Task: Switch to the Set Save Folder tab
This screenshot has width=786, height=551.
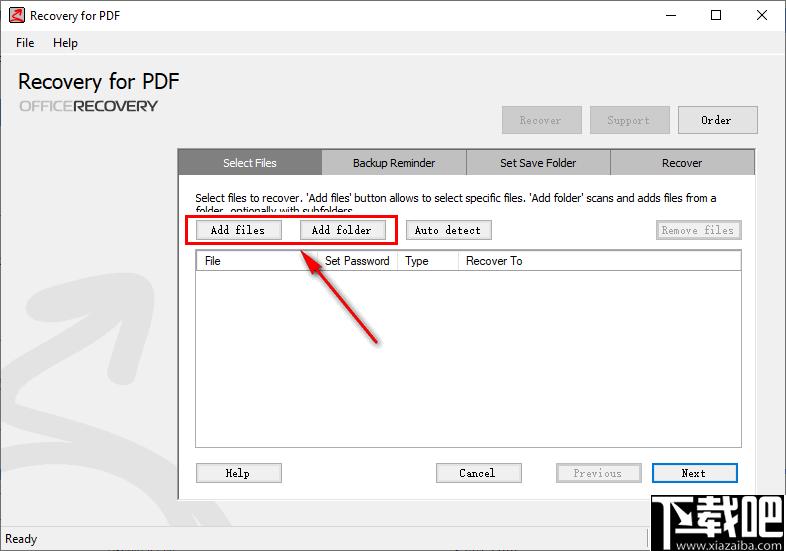Action: (x=538, y=162)
